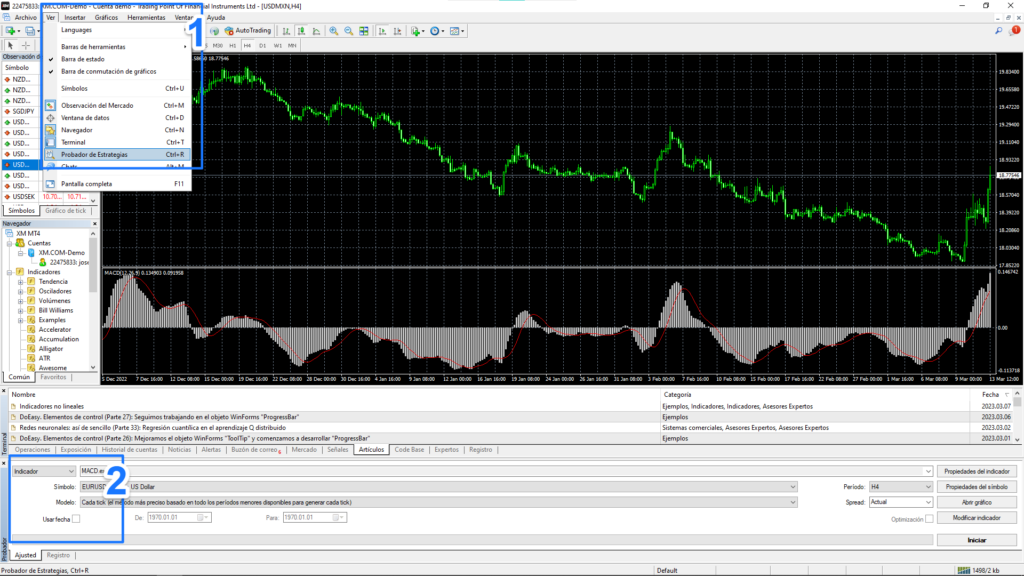Viewport: 1024px width, 576px height.
Task: Select the arrow cursor tool
Action: pos(10,46)
